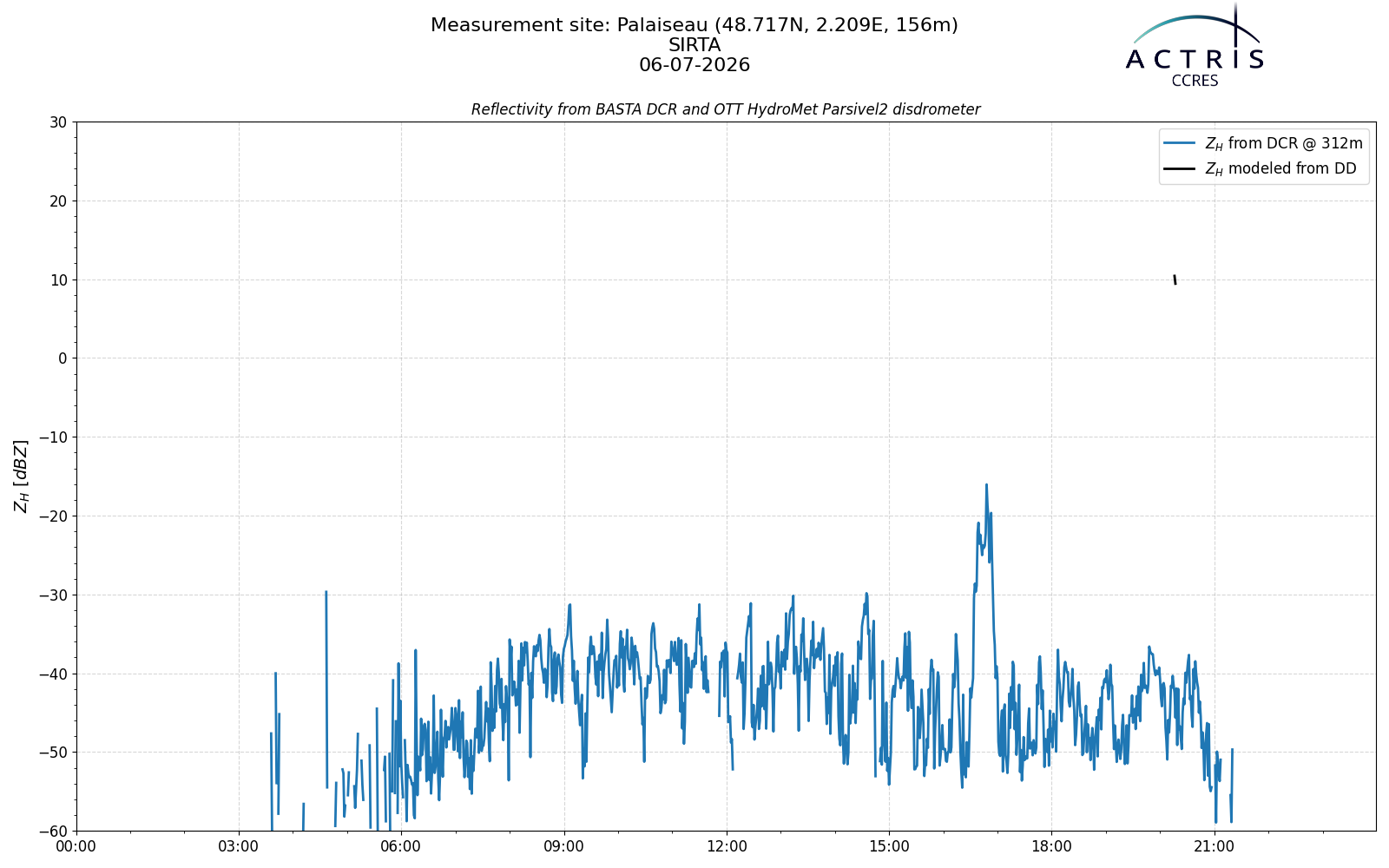Viewport: 1389px width, 868px height.
Task: Select the 'modeled from DD' legend label
Action: [x=1280, y=168]
